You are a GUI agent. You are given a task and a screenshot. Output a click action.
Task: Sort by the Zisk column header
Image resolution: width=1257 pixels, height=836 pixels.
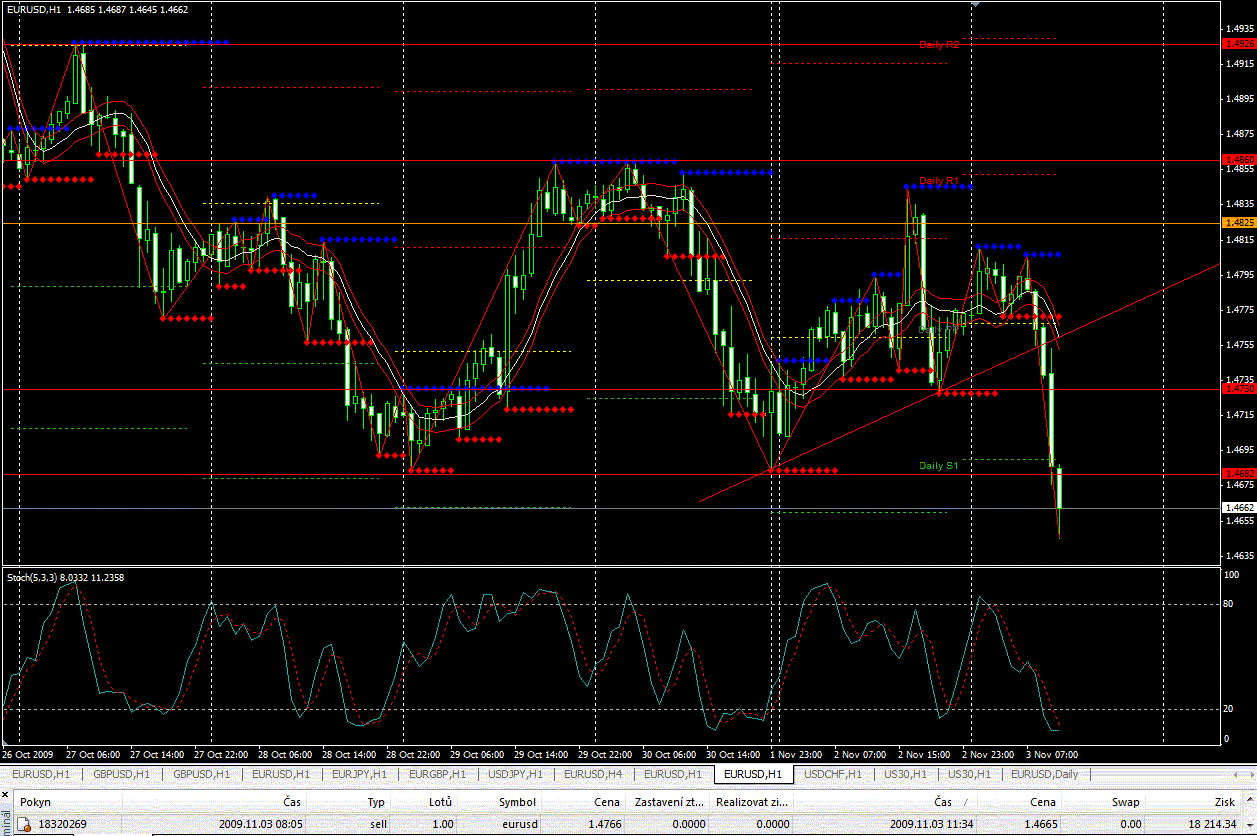coord(1224,802)
